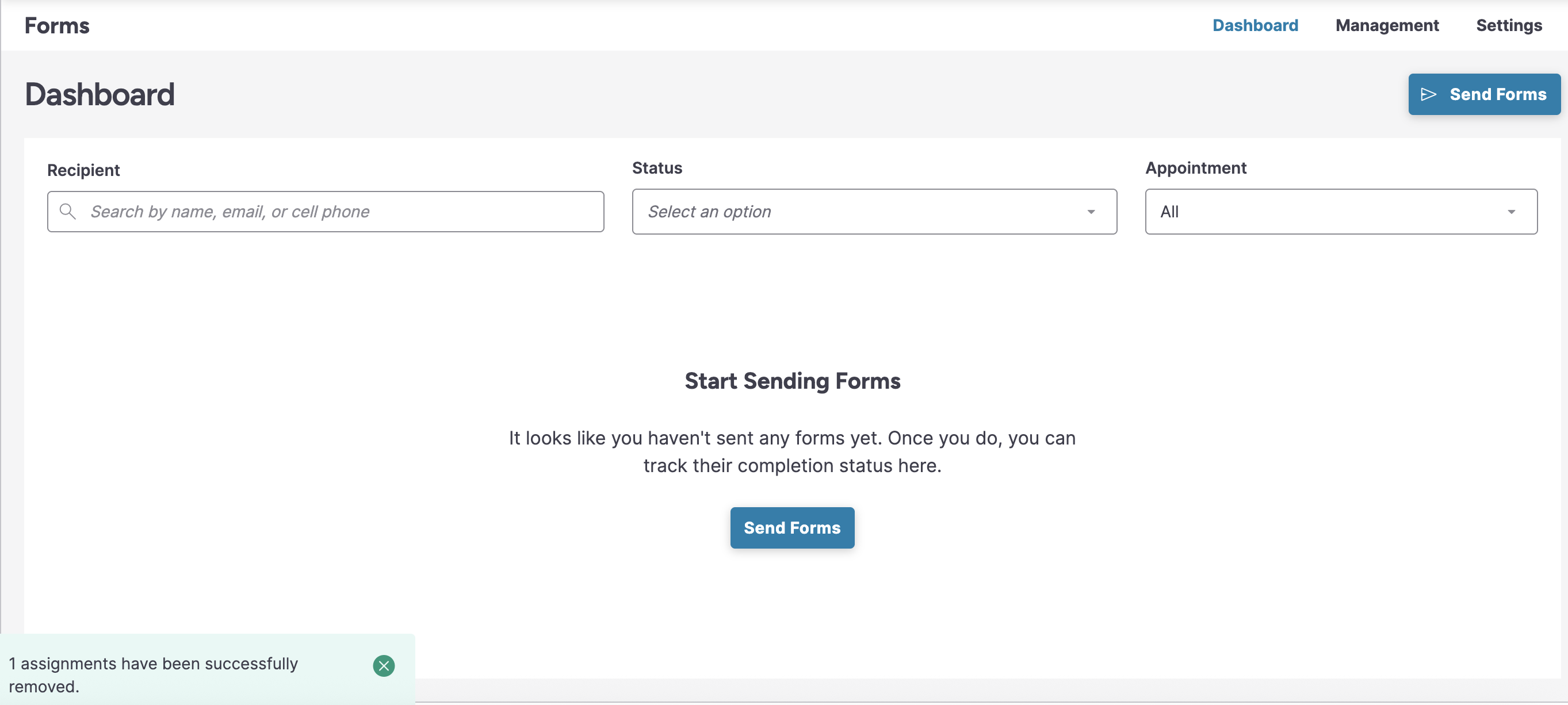Image resolution: width=1568 pixels, height=705 pixels.
Task: Expand the Status dropdown arrow
Action: [x=1091, y=212]
